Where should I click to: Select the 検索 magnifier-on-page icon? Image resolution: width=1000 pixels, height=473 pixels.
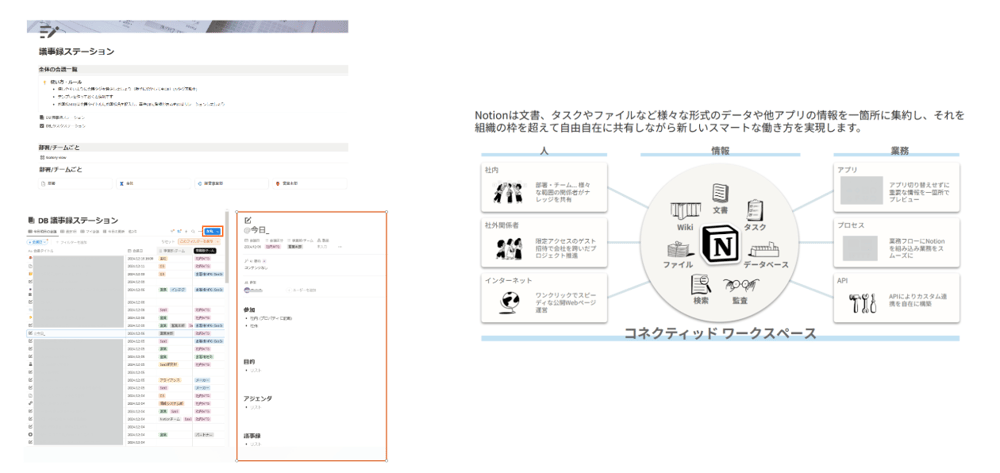702,283
